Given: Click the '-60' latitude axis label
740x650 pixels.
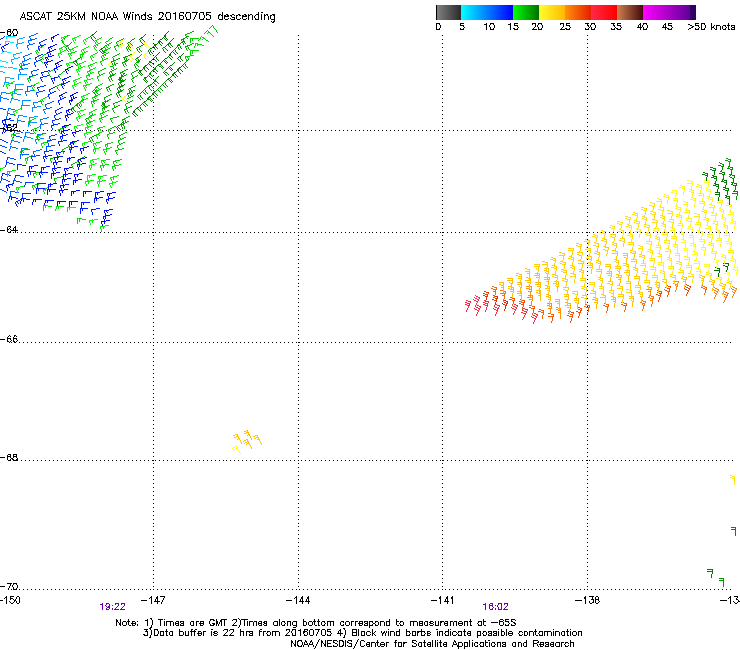Looking at the screenshot, I should tap(9, 33).
